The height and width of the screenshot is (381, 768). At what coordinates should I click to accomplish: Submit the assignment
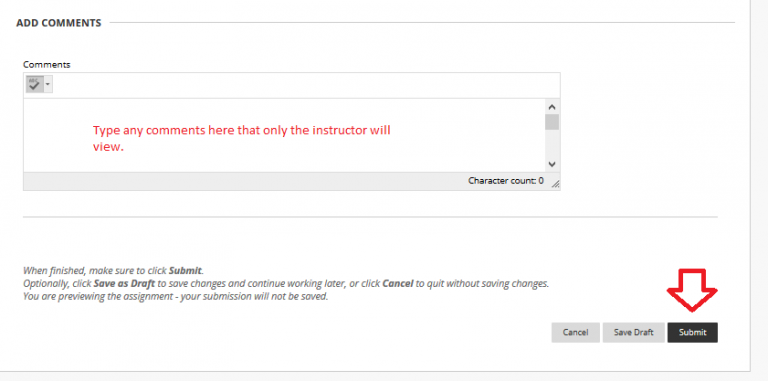[693, 332]
